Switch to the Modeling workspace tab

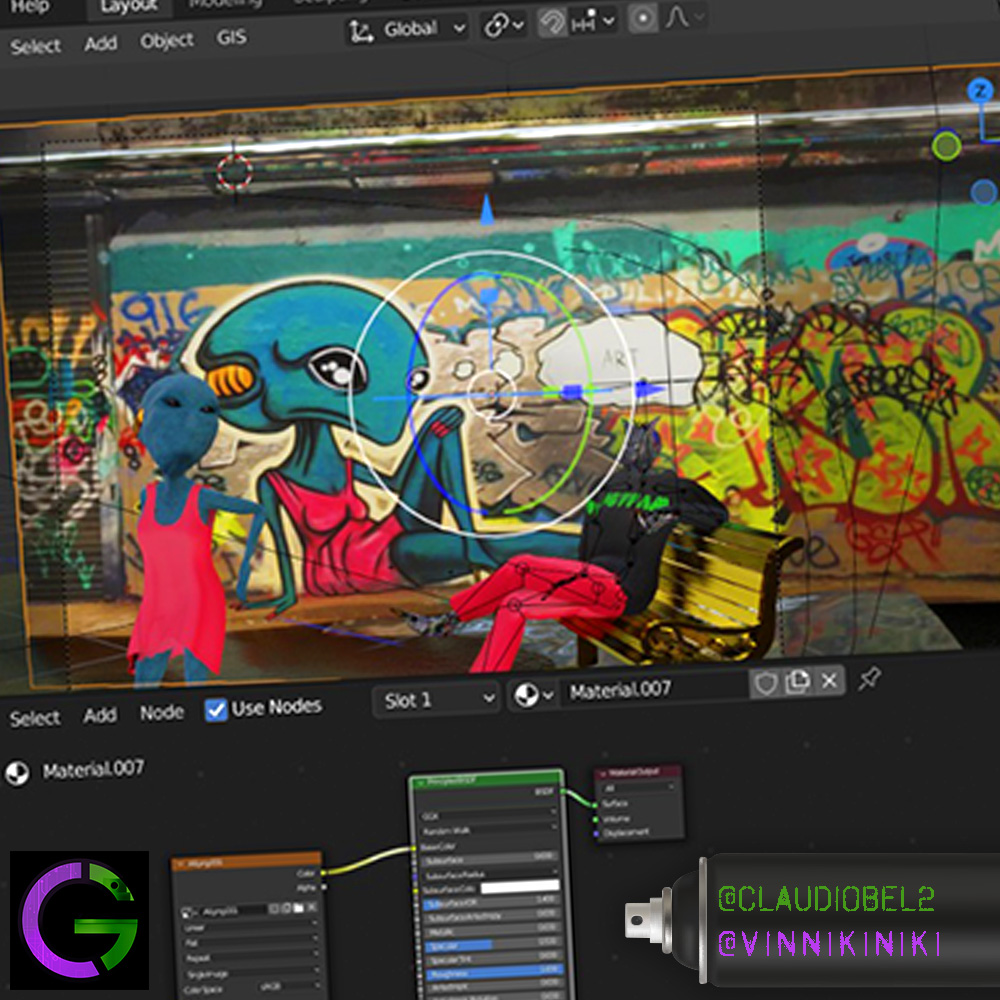pyautogui.click(x=224, y=4)
